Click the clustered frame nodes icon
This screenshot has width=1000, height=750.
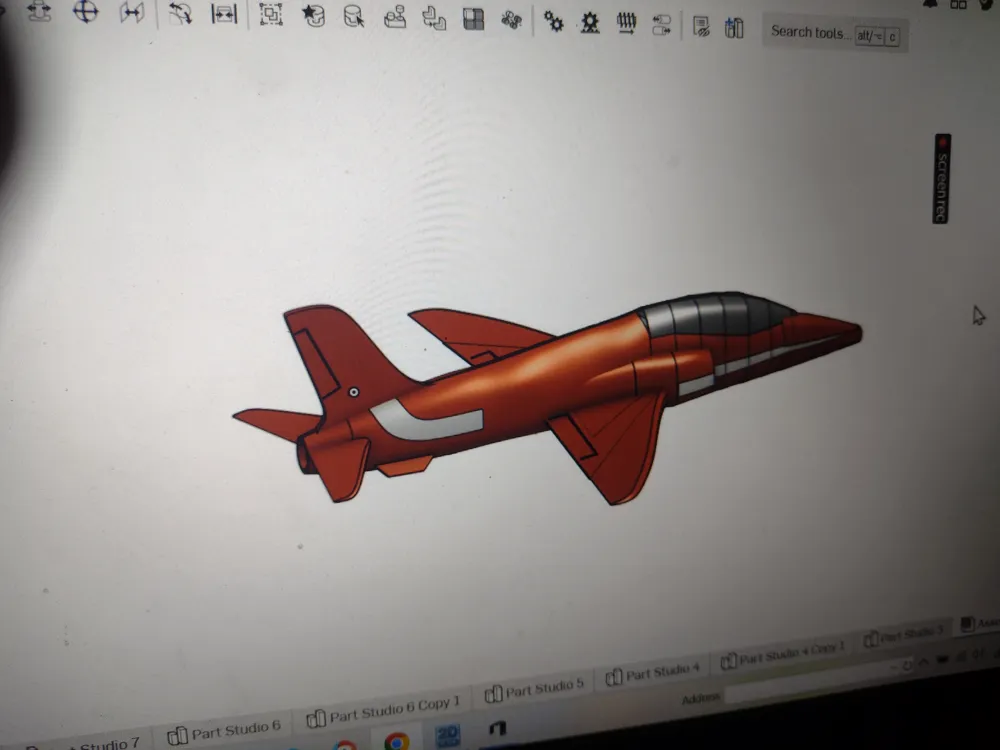[x=511, y=20]
